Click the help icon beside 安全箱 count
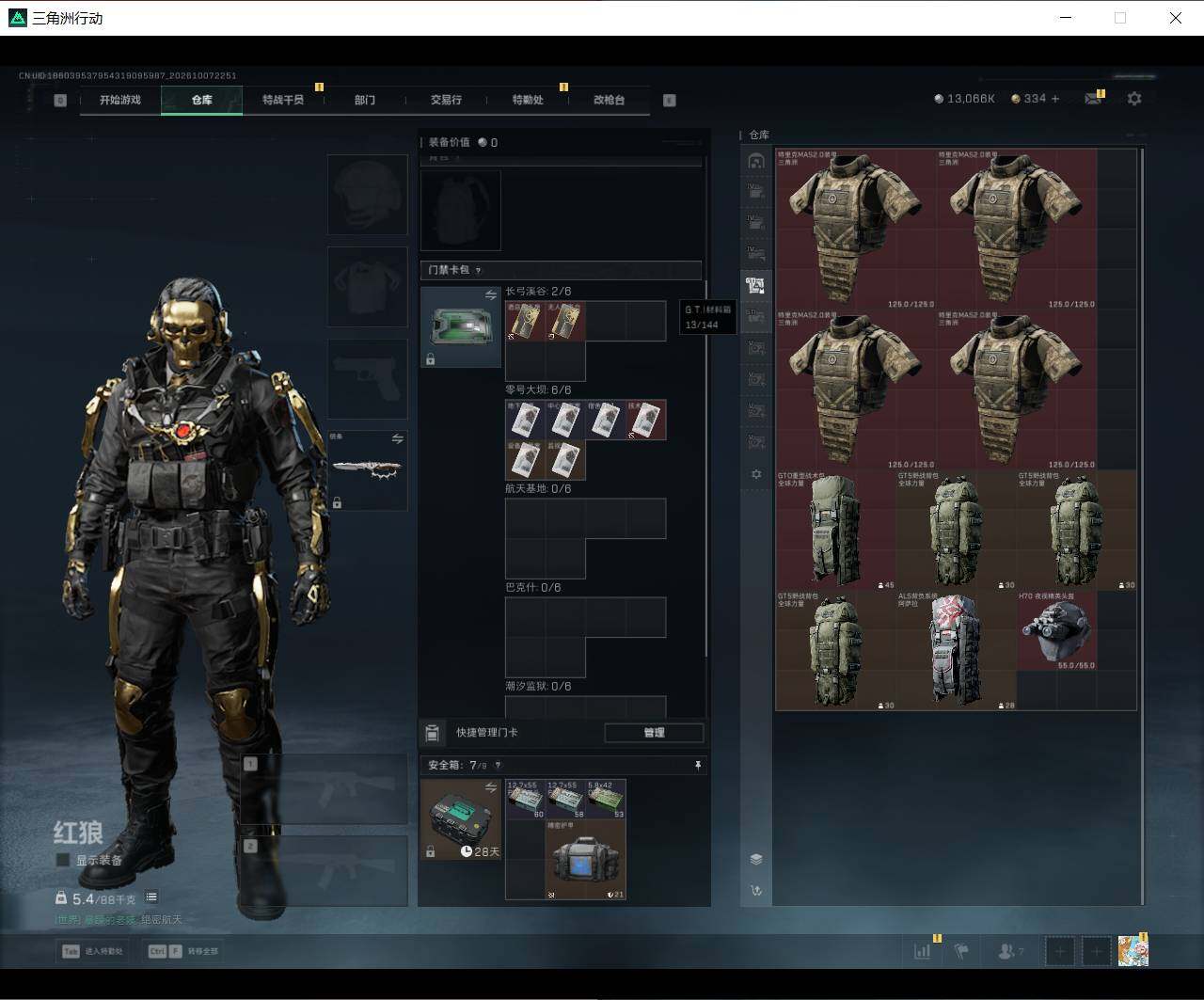 click(498, 766)
